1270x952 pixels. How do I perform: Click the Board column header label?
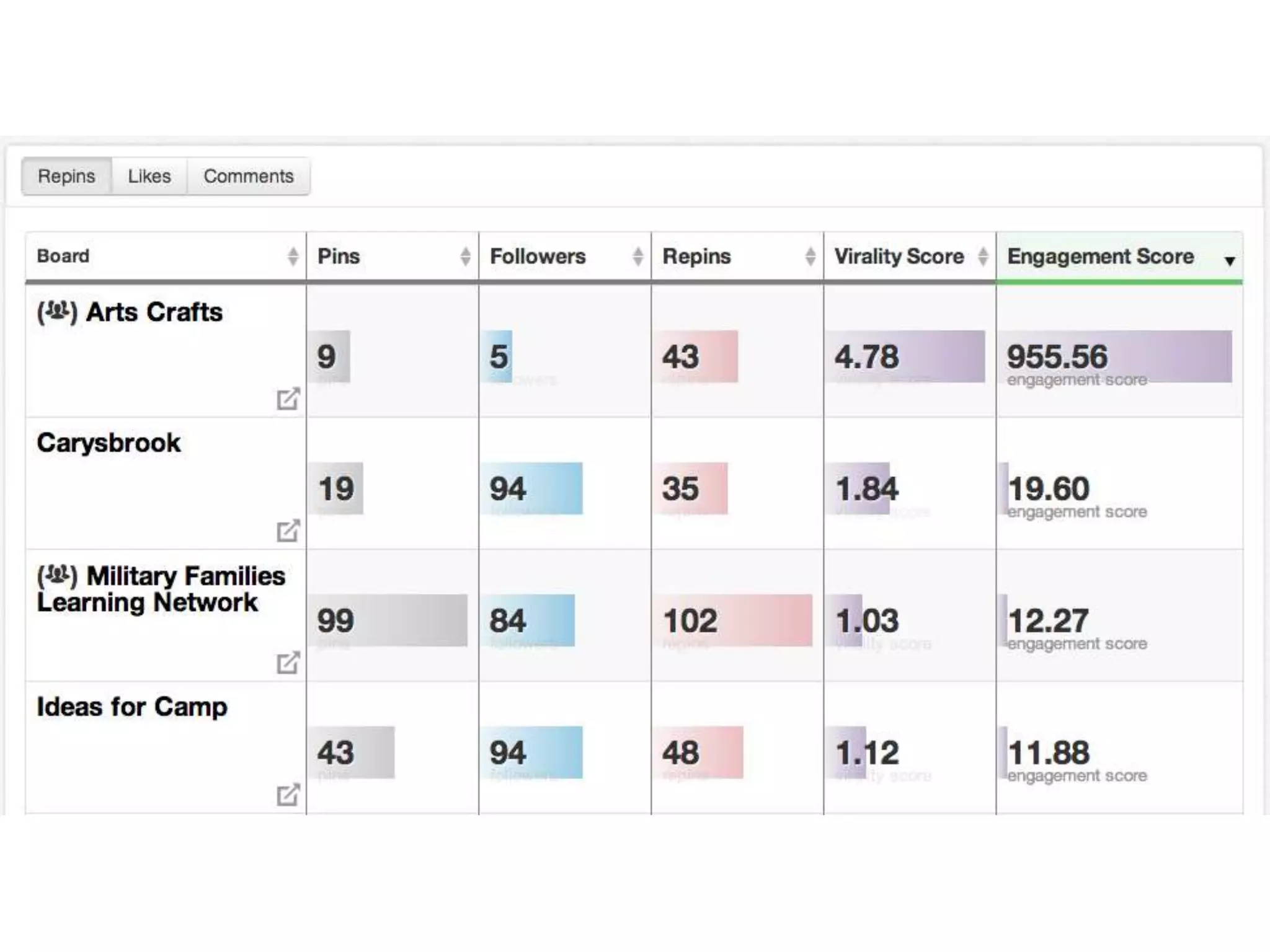coord(63,256)
